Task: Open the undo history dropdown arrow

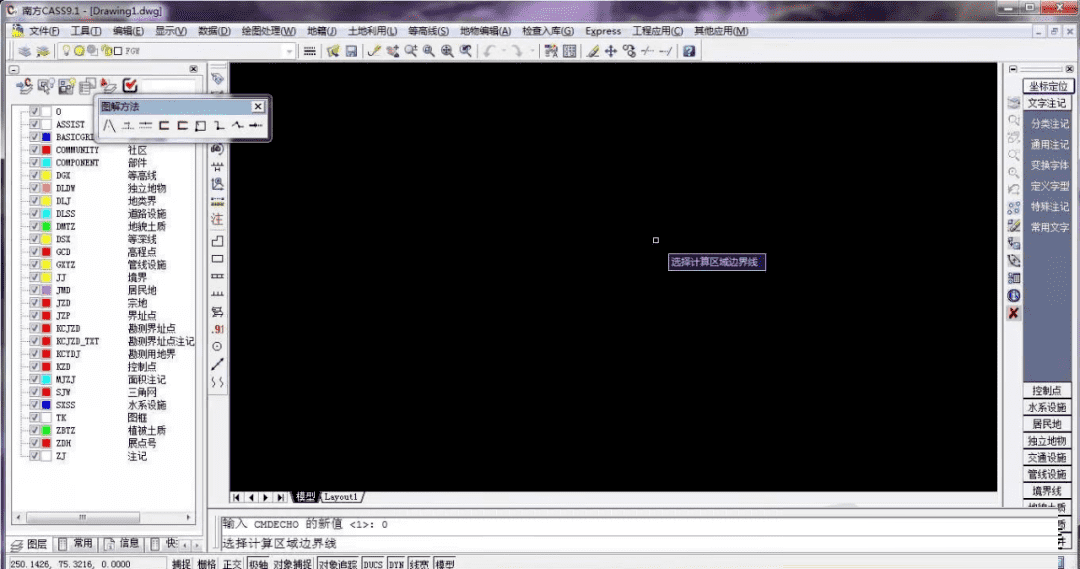Action: point(503,51)
